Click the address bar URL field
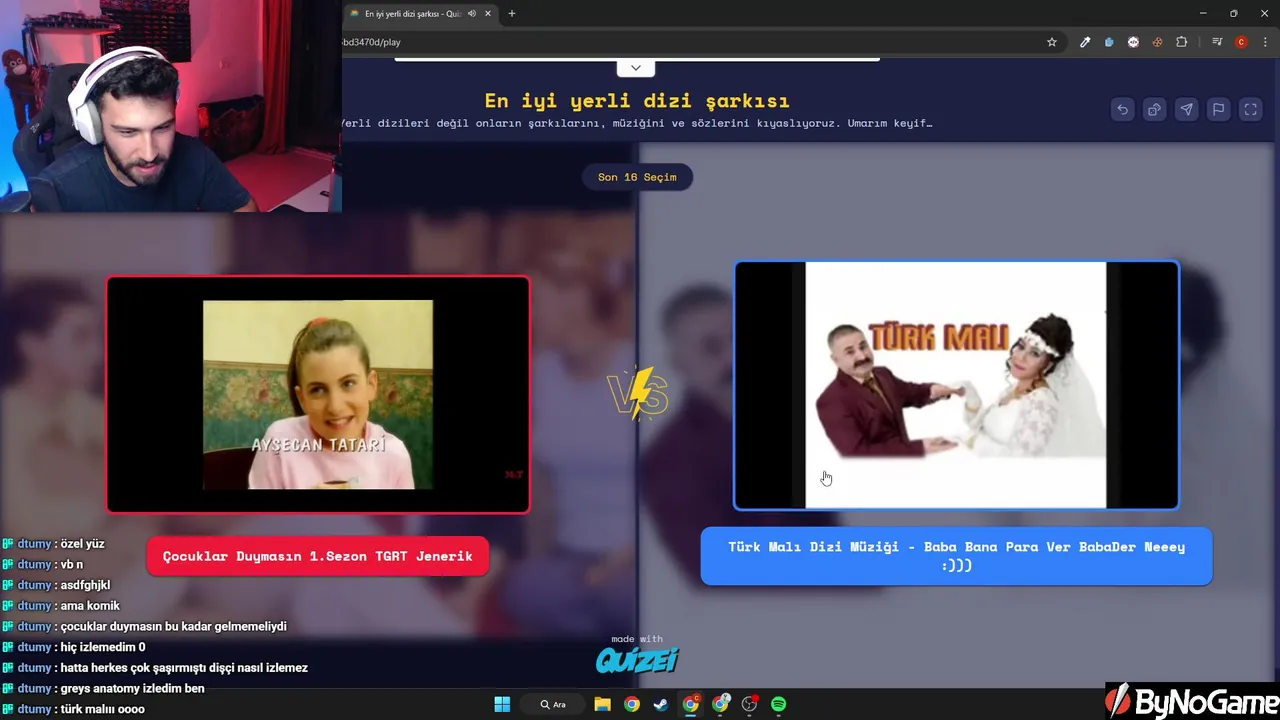 pyautogui.click(x=690, y=42)
